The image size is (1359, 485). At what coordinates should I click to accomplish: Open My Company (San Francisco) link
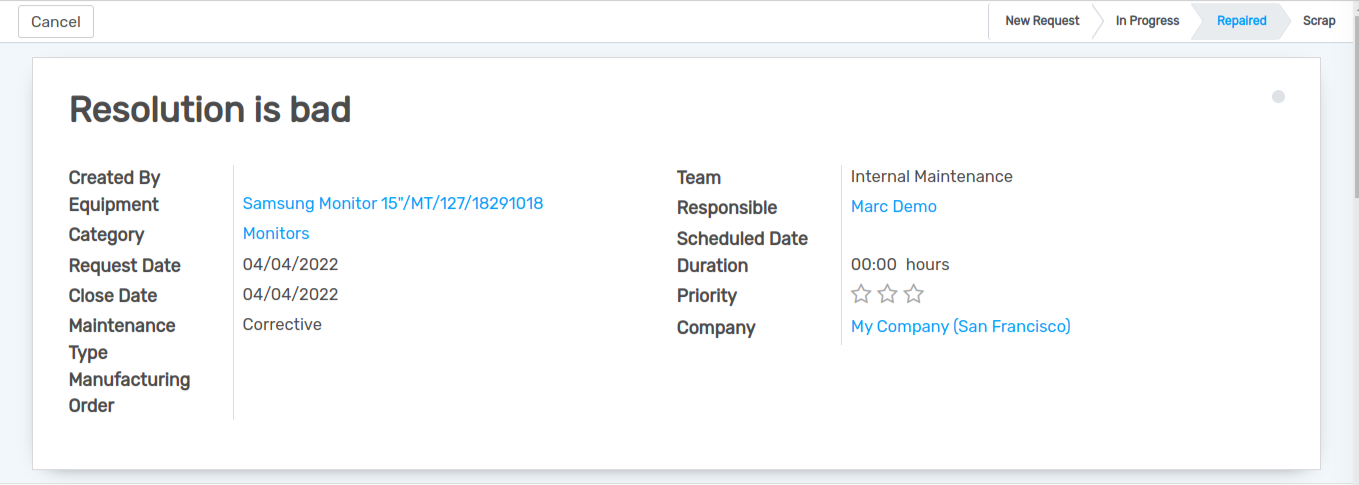(x=960, y=327)
